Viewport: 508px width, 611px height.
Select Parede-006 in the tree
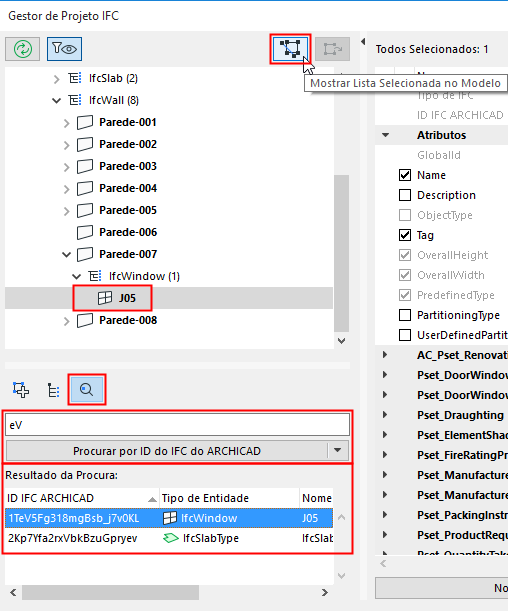coord(128,232)
